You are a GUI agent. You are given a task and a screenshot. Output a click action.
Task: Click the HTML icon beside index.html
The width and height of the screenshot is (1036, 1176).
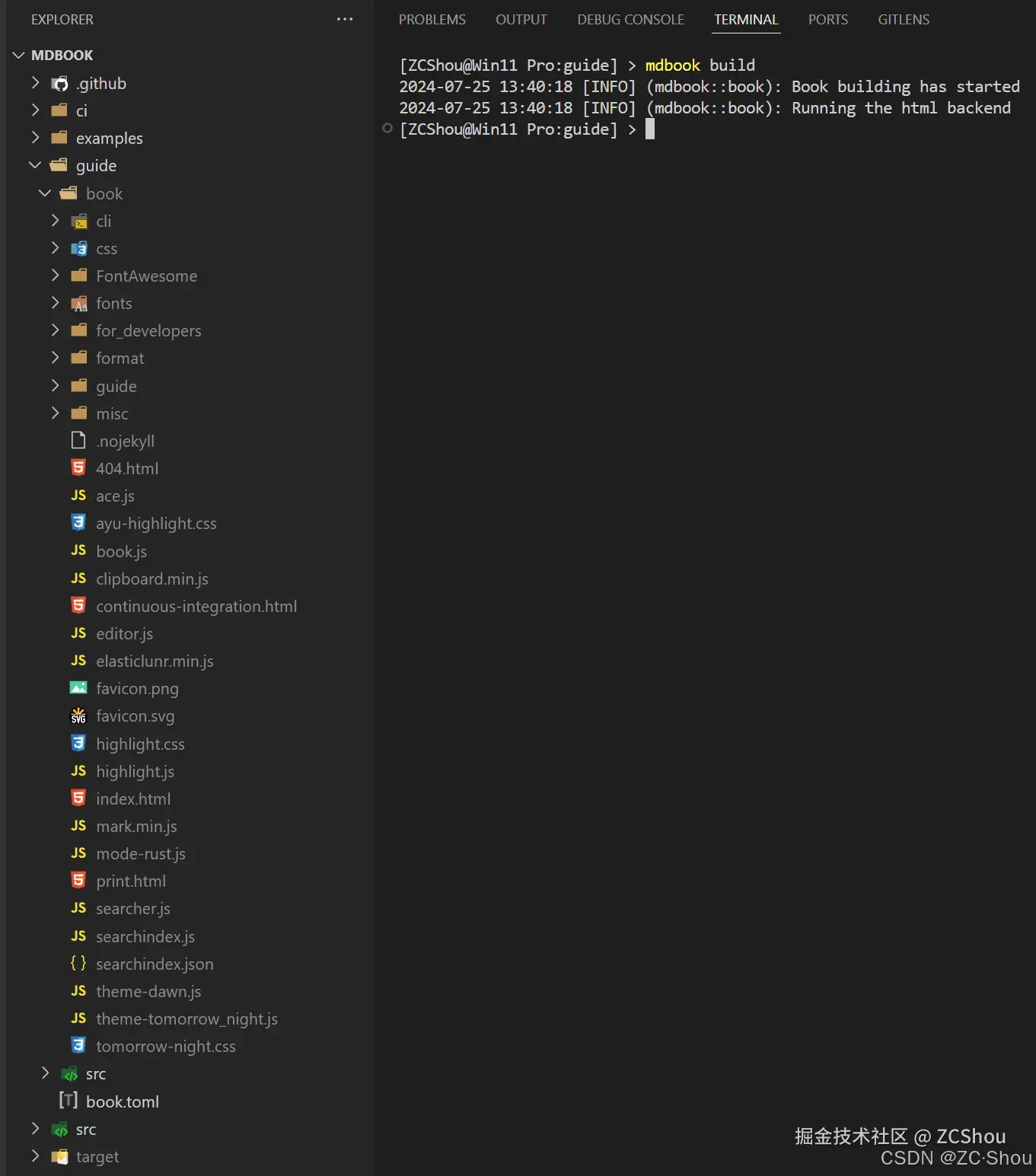78,798
